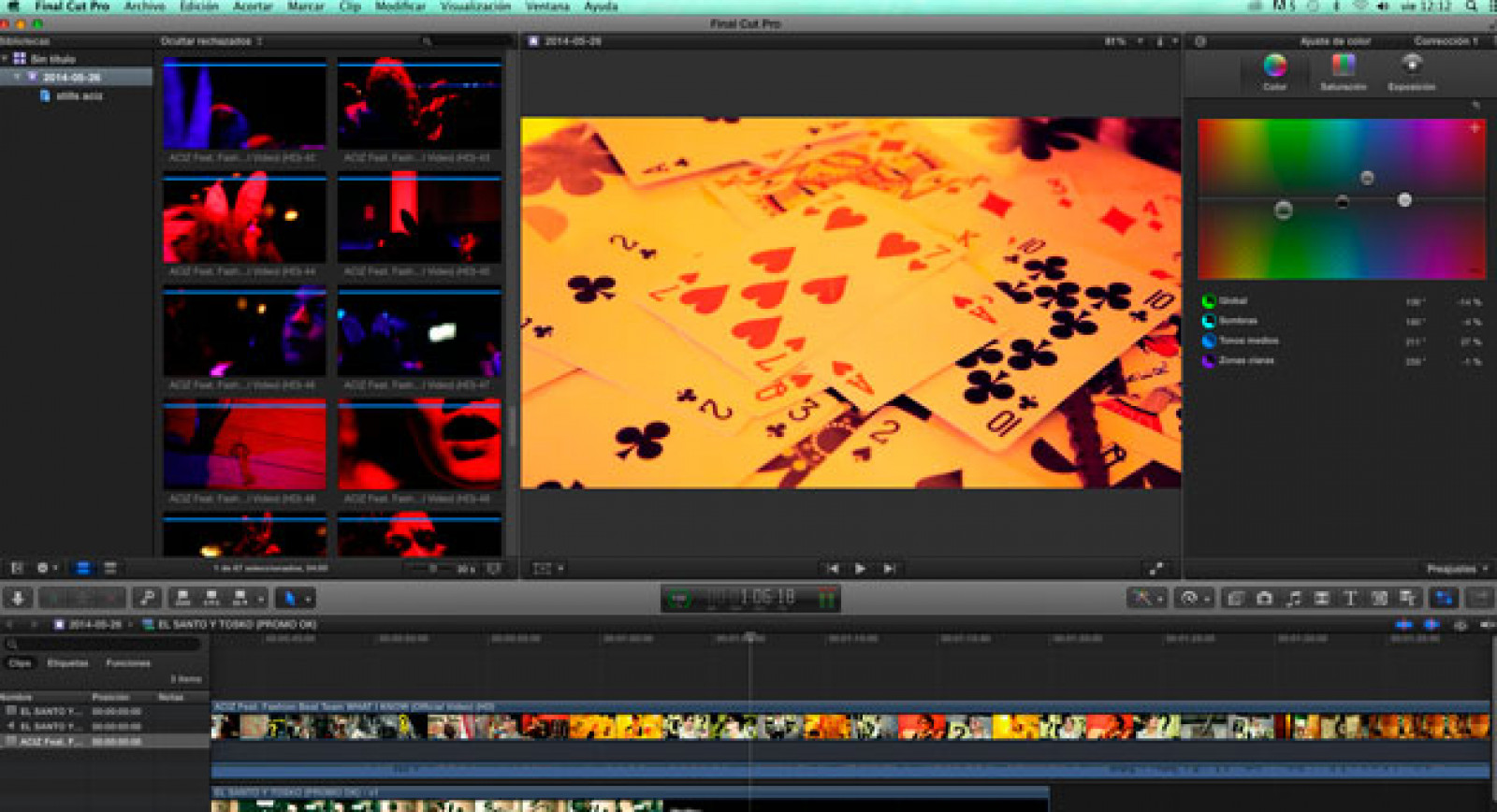The width and height of the screenshot is (1497, 812).
Task: Jump to the next edit in the viewer
Action: [x=889, y=568]
